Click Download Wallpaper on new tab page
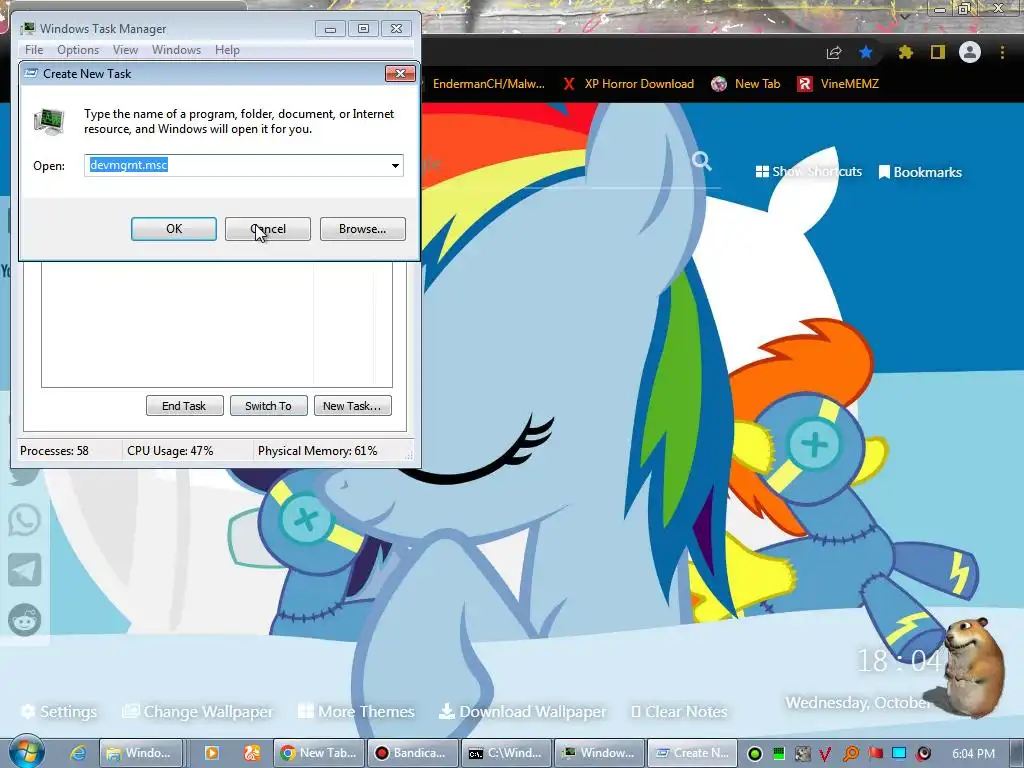 [522, 712]
